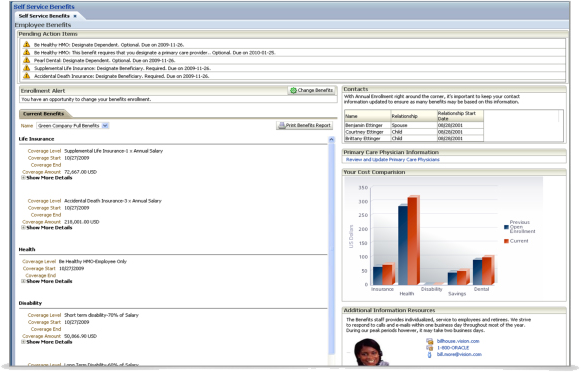Open the benefits program Name dropdown
581x372 pixels.
[105, 126]
